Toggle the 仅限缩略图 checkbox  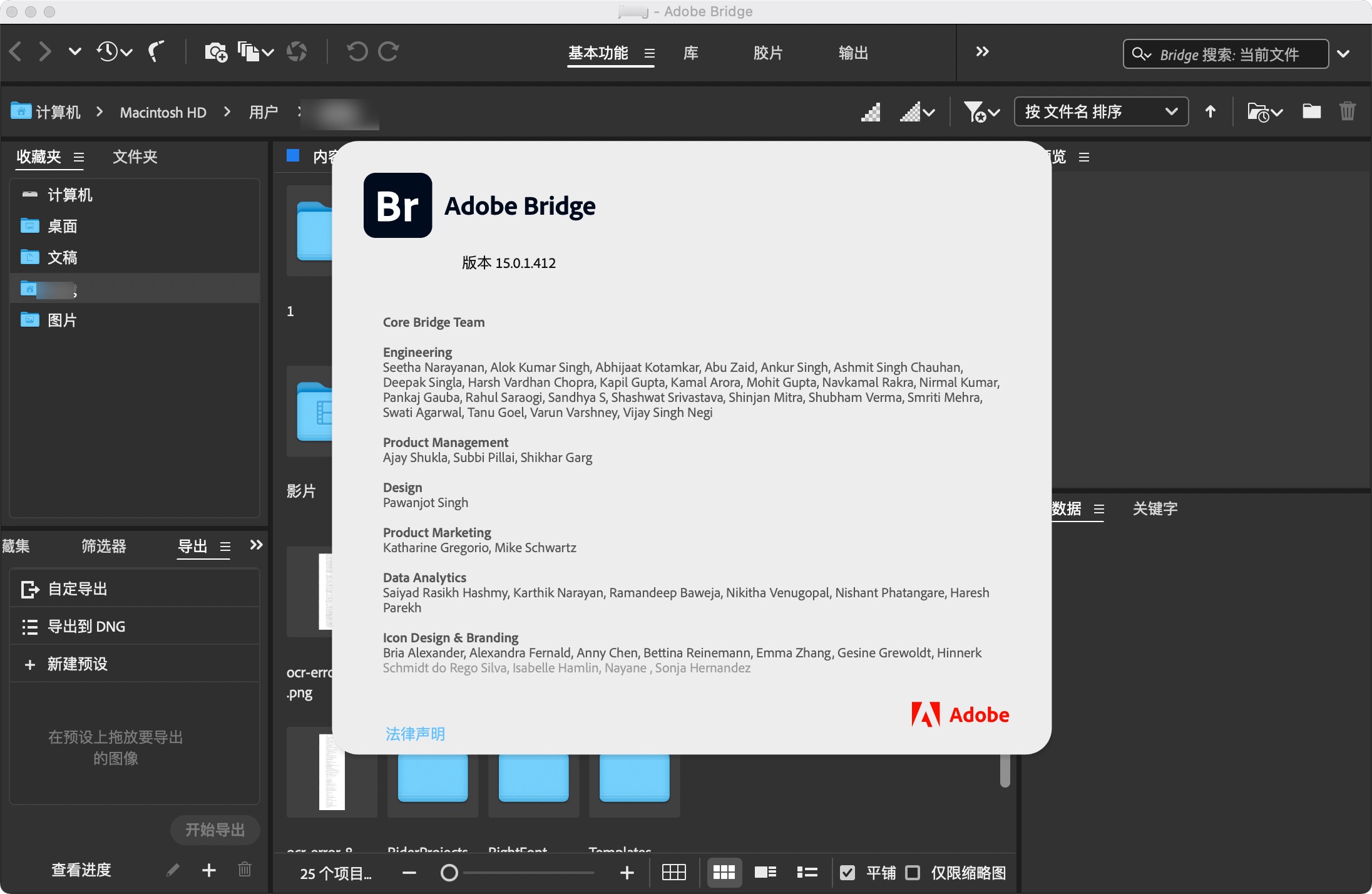click(x=913, y=873)
